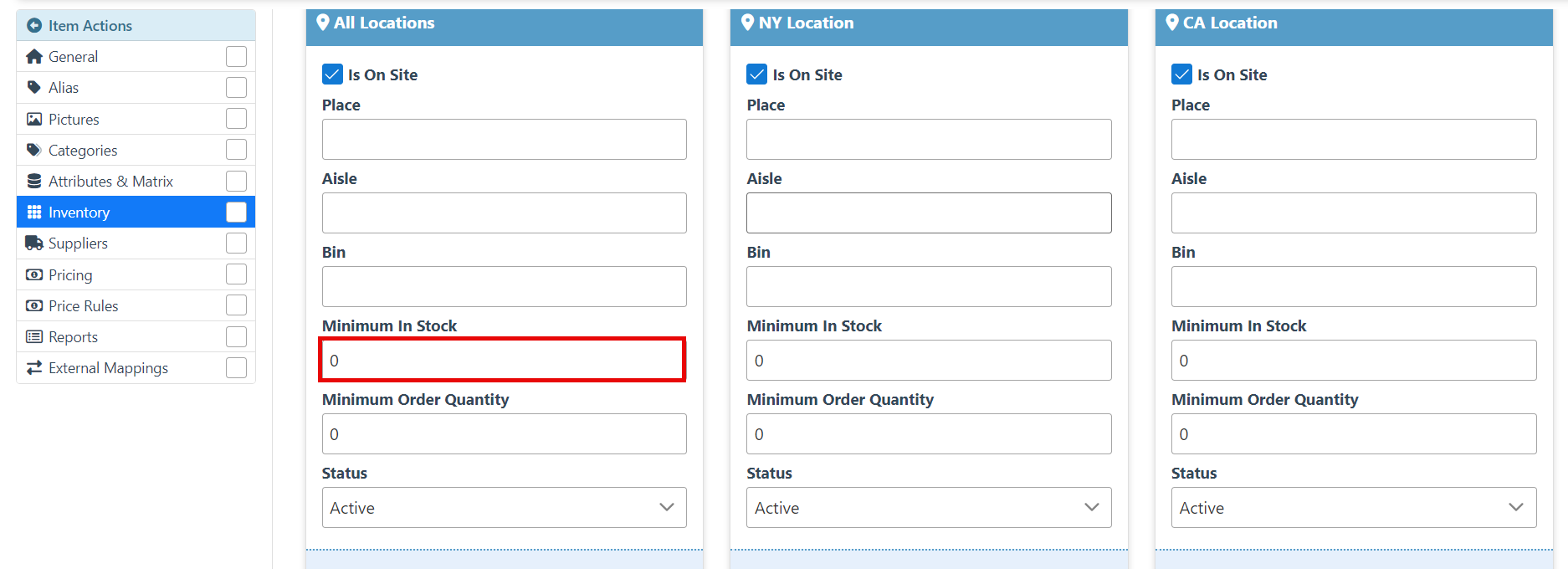Select the Inventory menu item
1568x579 pixels.
pos(79,213)
